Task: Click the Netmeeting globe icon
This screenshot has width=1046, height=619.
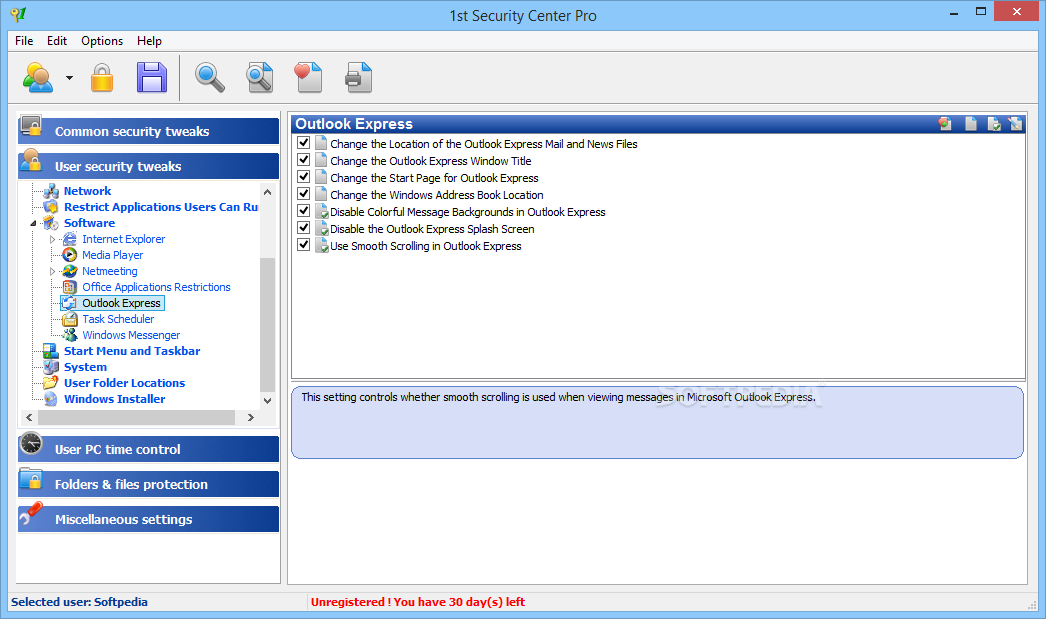Action: point(70,271)
